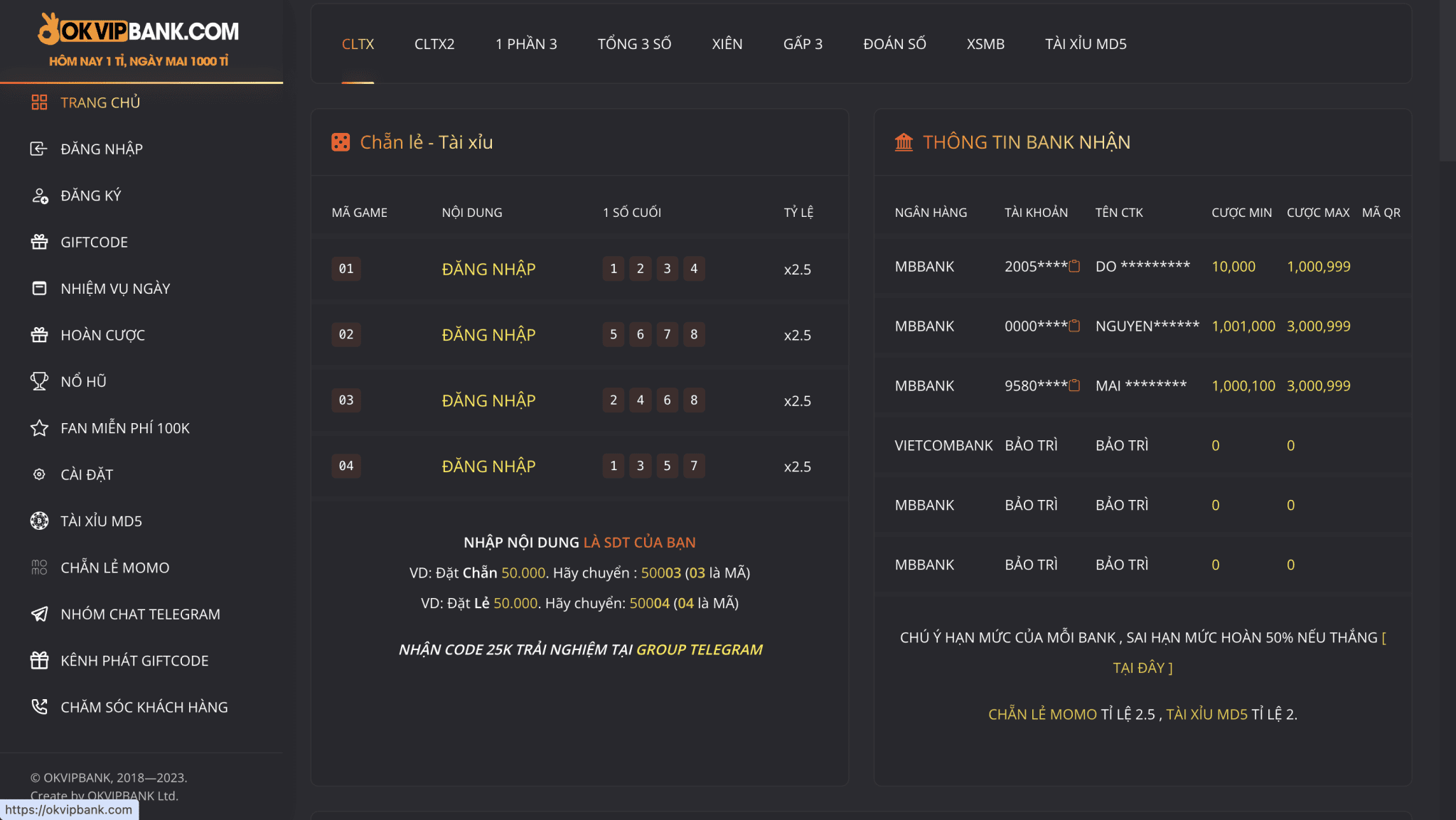Copy account number 9580**** via clipboard icon
The image size is (1456, 820).
(1074, 385)
